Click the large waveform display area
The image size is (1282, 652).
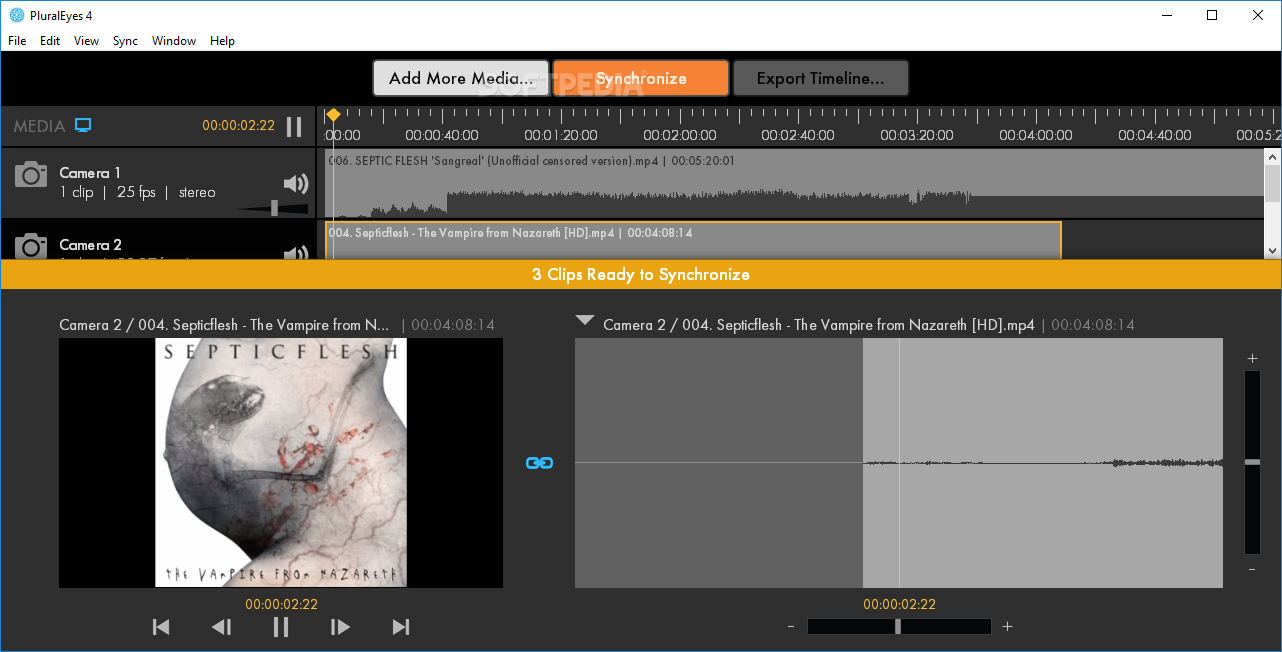point(899,463)
